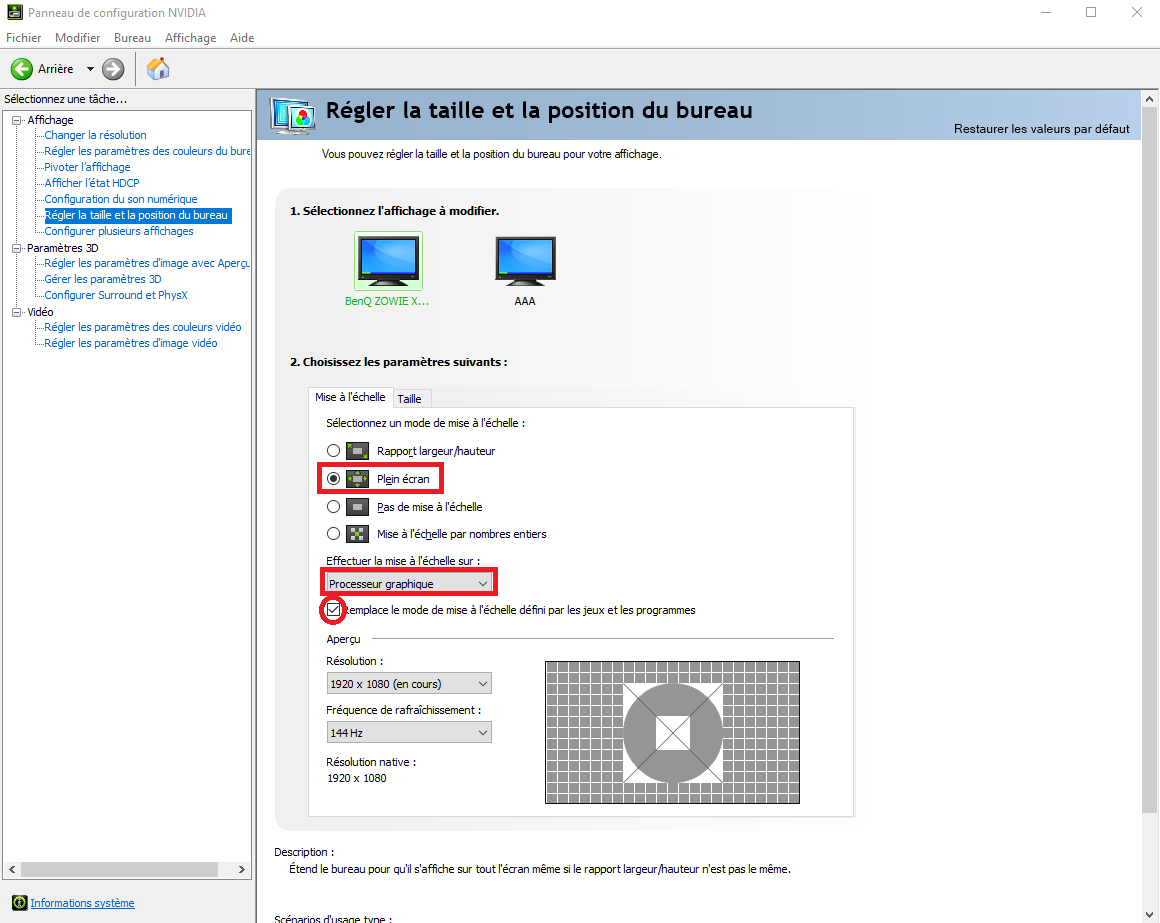This screenshot has height=923, width=1160.
Task: Click the Rapport largeur/hauteur mode icon
Action: point(357,450)
